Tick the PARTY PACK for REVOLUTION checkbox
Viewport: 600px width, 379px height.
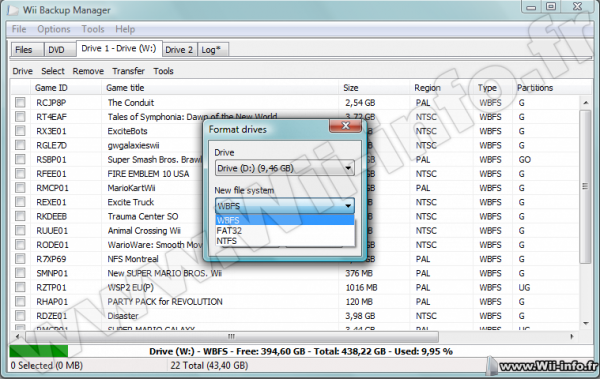click(x=20, y=301)
